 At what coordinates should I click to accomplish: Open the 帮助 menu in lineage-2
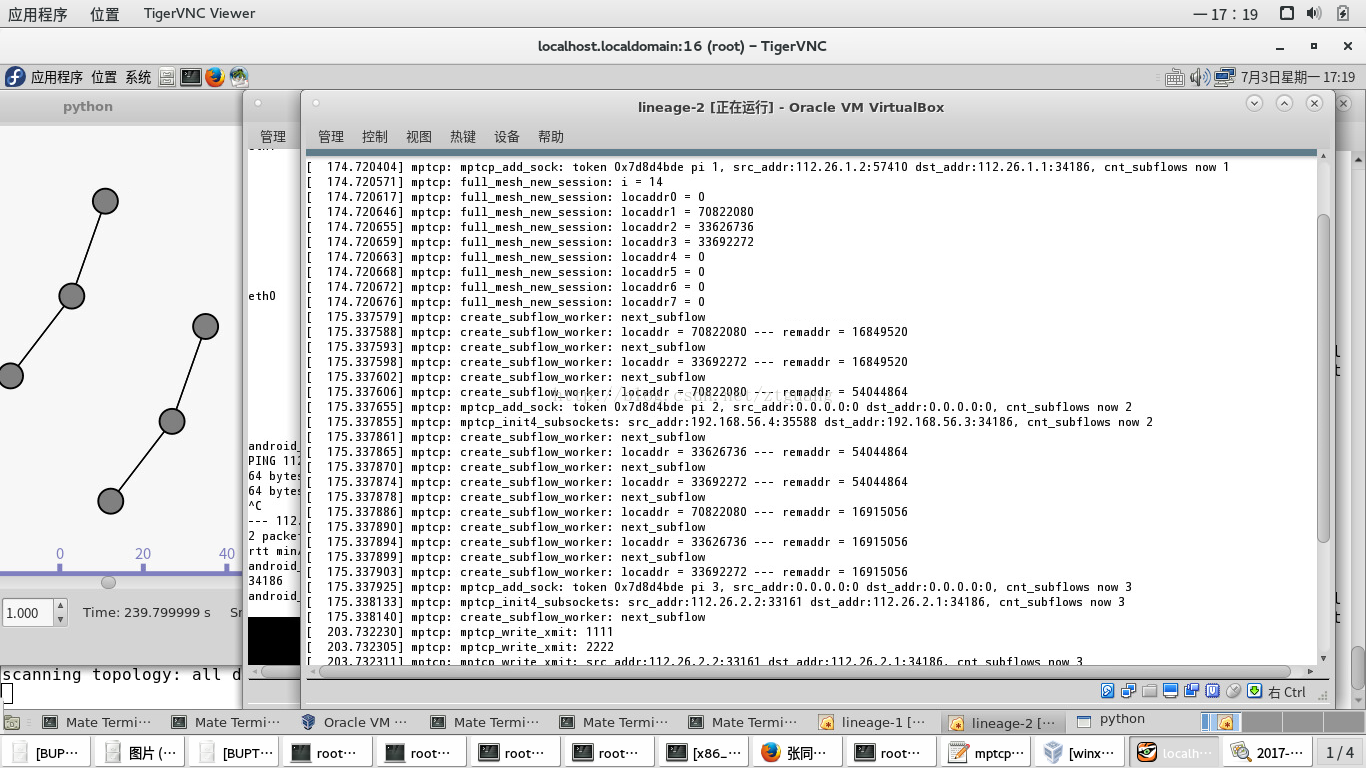(x=551, y=137)
